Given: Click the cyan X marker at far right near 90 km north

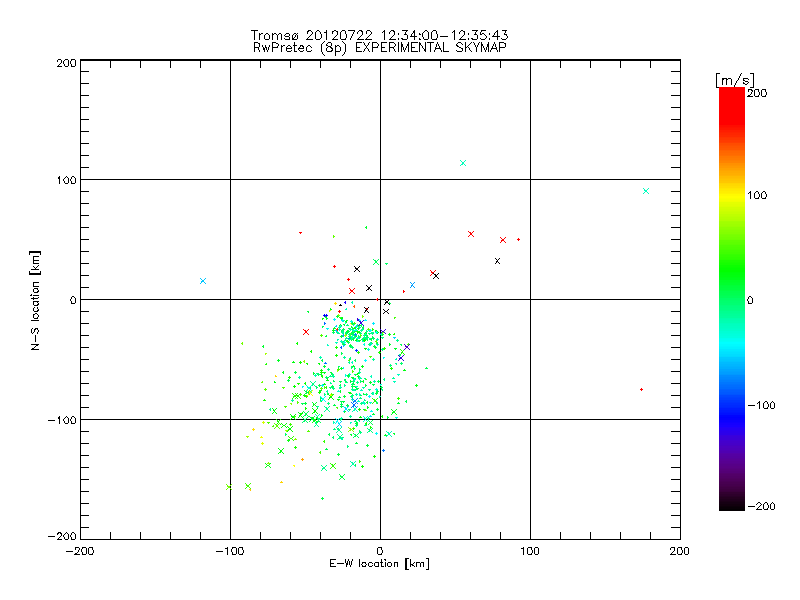Looking at the screenshot, I should click(646, 191).
